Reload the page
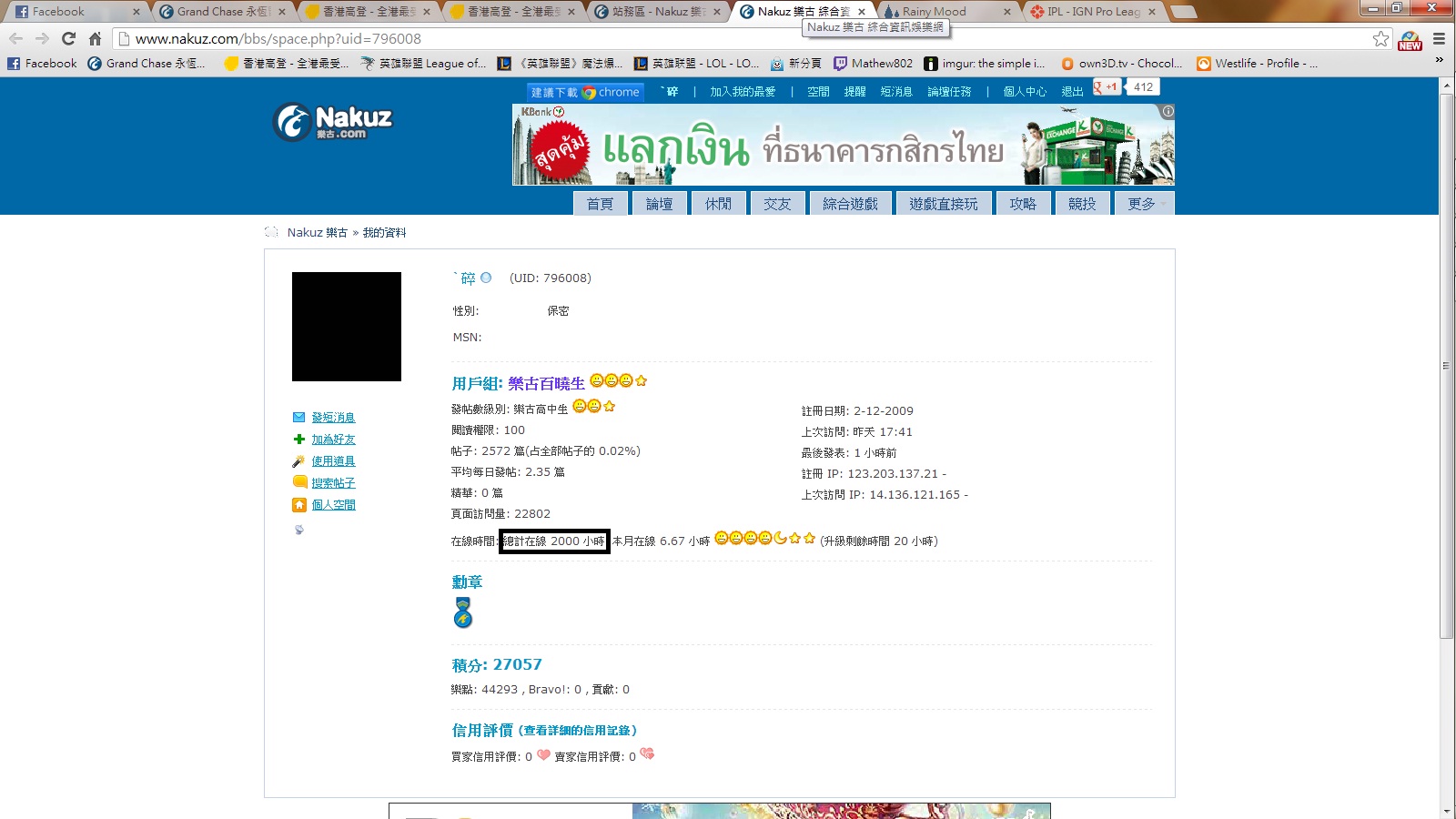 tap(68, 39)
